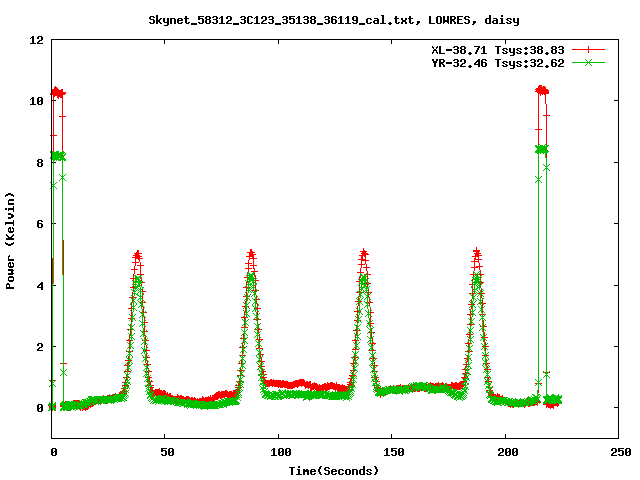Click x-axis tick label 200
Screen dimensions: 640x480
pyautogui.click(x=507, y=452)
